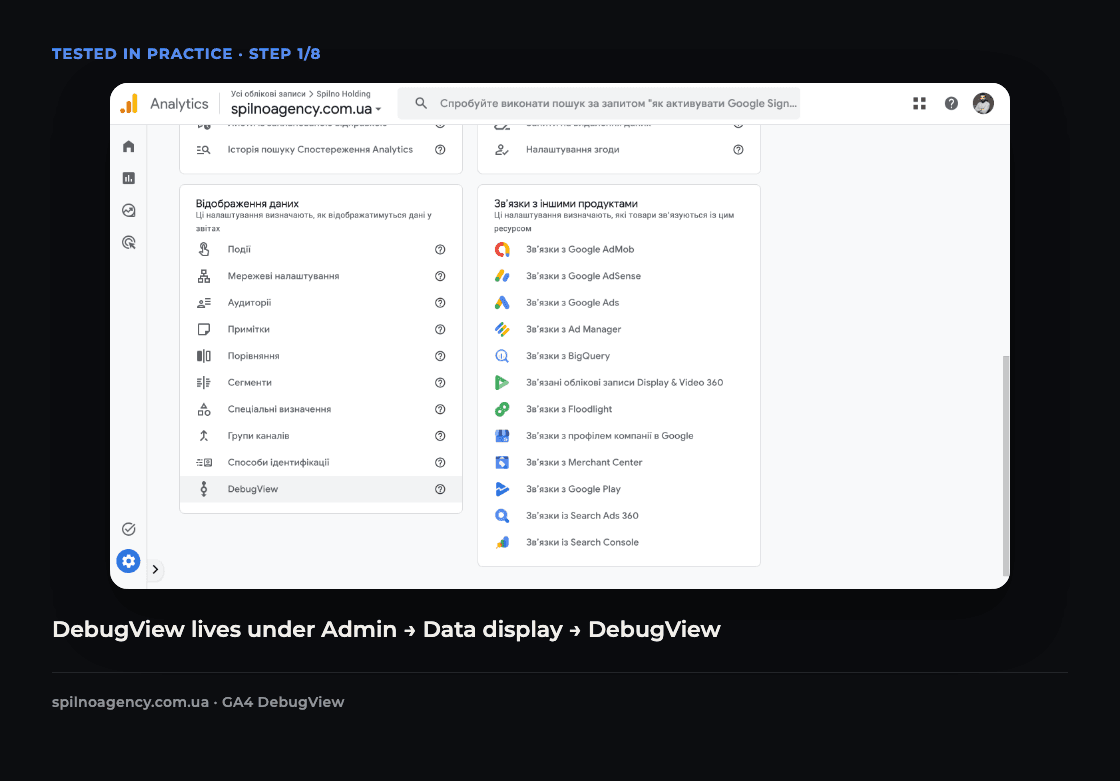Open Зв'язки із Search Console
Screen dimensions: 1120x781
(619, 542)
